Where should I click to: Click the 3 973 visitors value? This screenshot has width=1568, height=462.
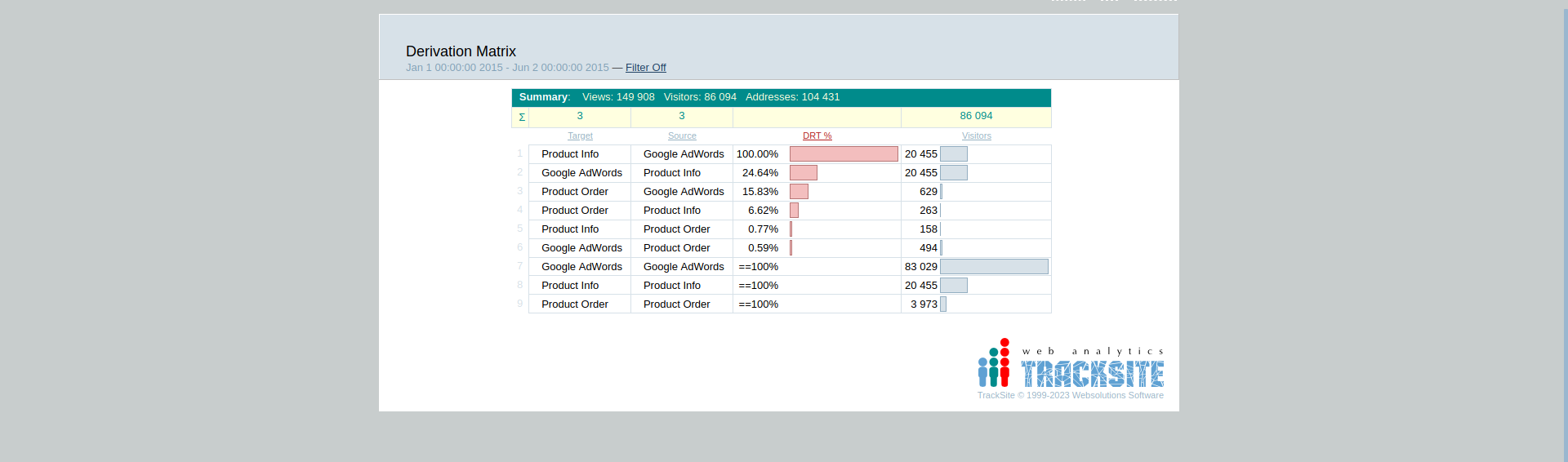[x=924, y=304]
